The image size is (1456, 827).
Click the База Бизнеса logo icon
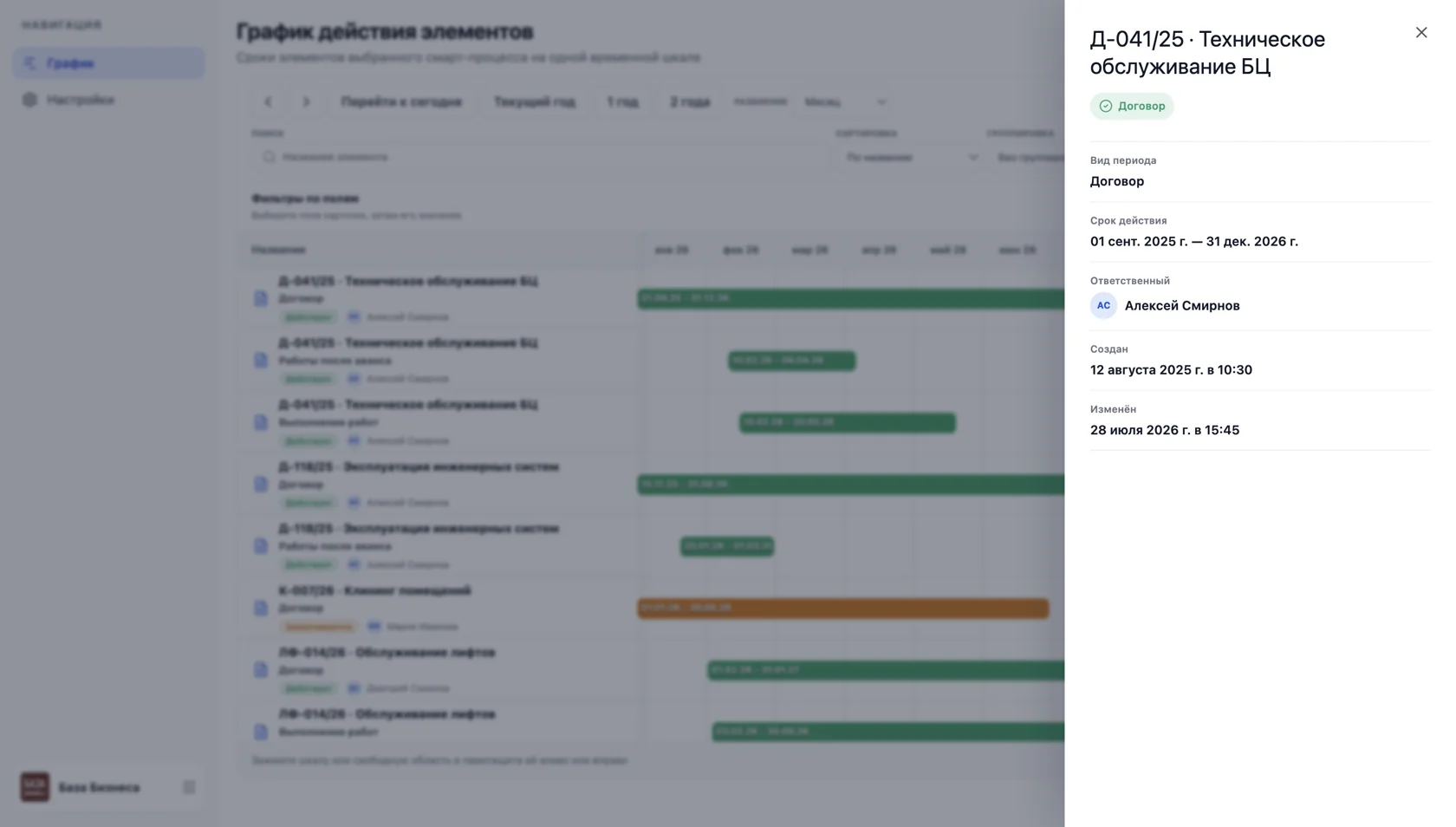click(x=35, y=787)
